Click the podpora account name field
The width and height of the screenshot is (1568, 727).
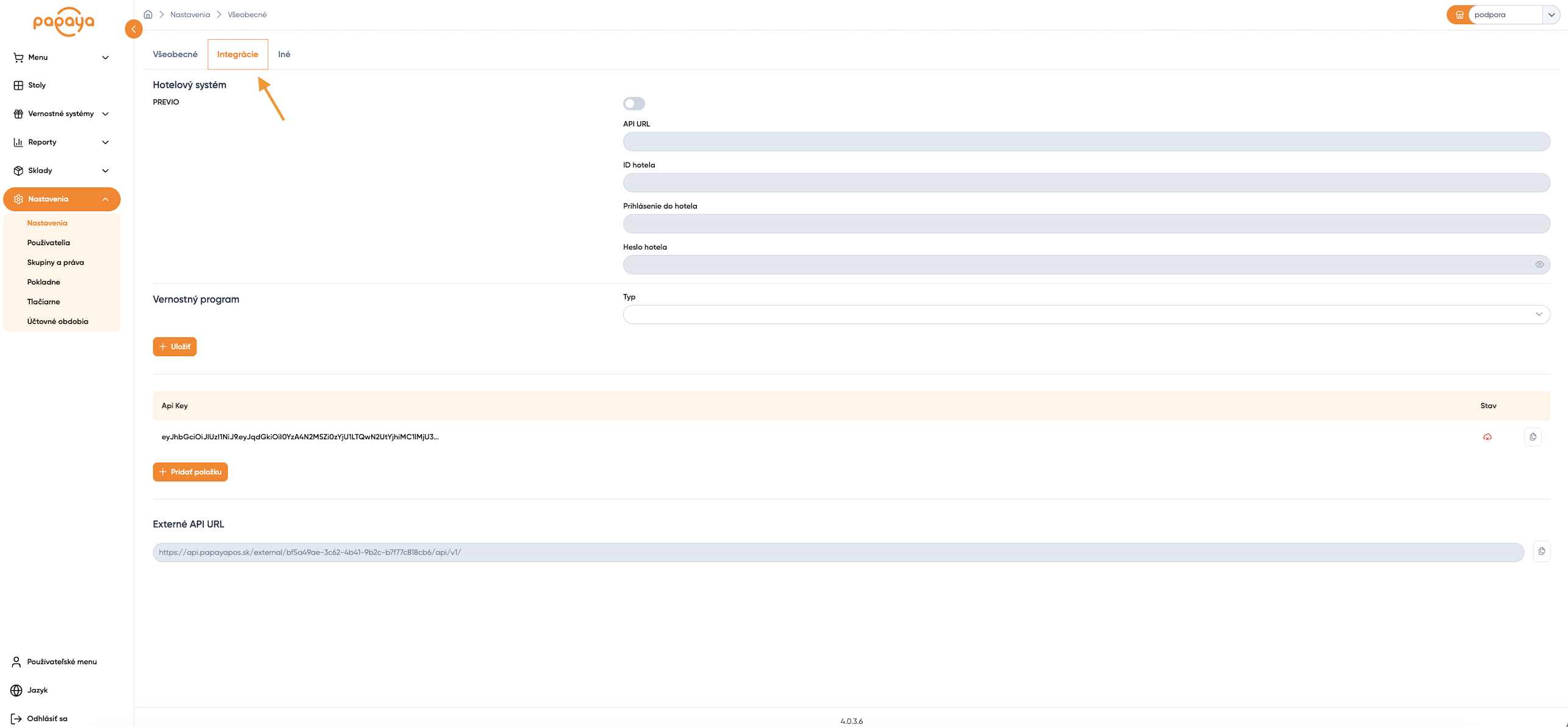[1506, 15]
